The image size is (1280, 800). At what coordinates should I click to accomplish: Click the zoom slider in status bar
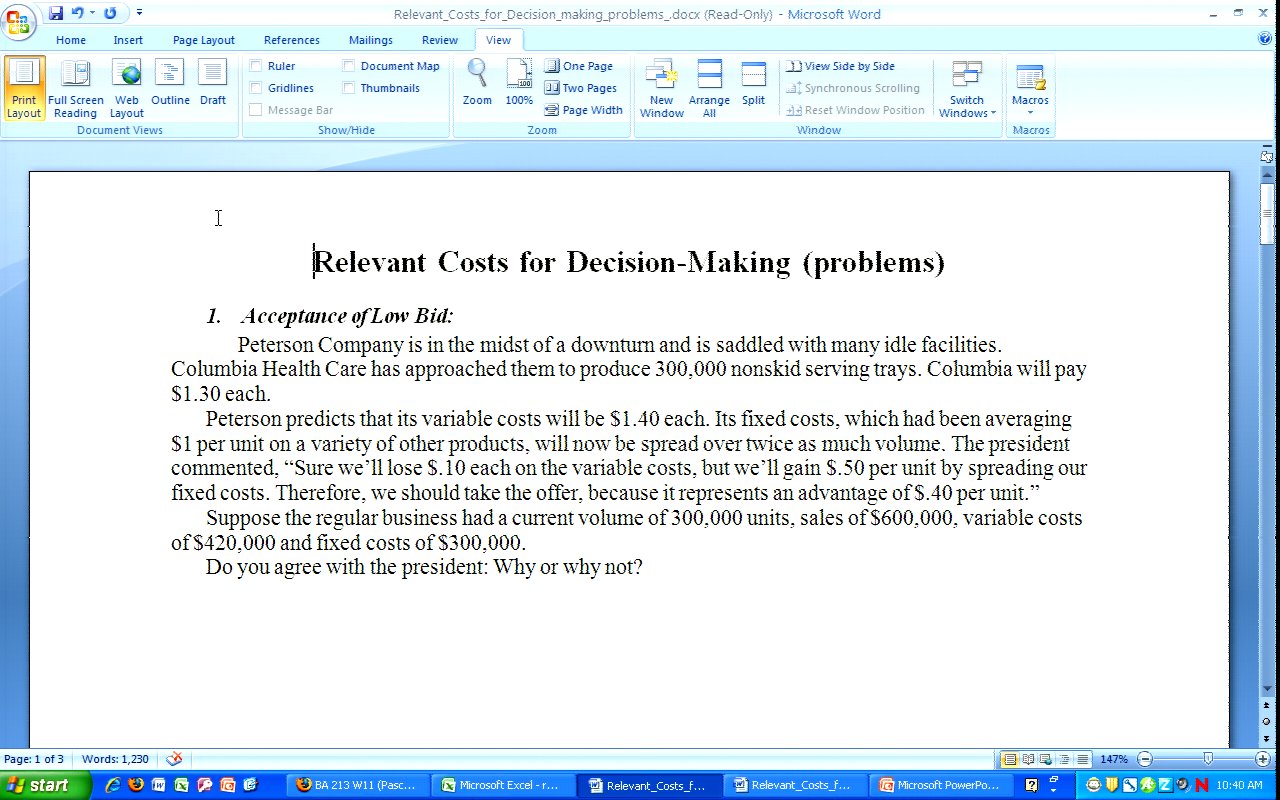coord(1207,759)
